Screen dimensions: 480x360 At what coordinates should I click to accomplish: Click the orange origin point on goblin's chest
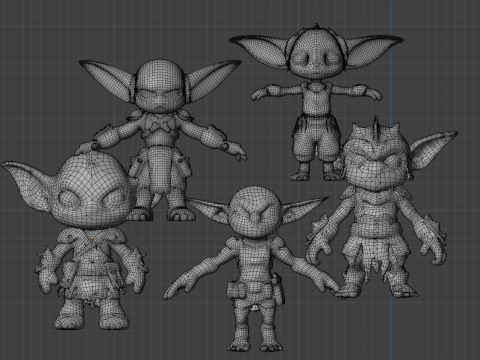[92, 238]
